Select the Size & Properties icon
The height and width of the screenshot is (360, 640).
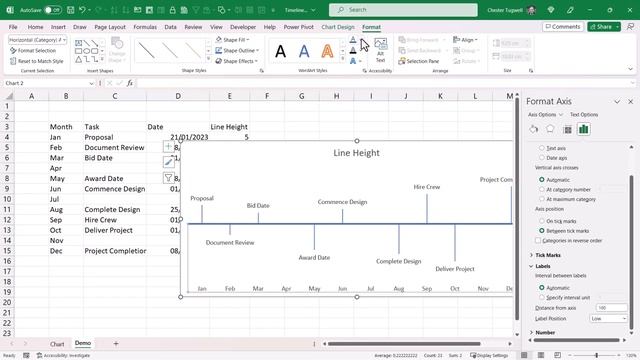pos(567,129)
